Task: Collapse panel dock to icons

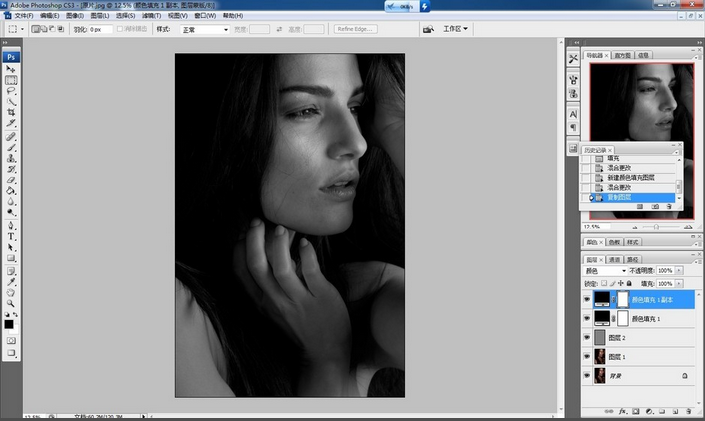Action: [x=699, y=42]
